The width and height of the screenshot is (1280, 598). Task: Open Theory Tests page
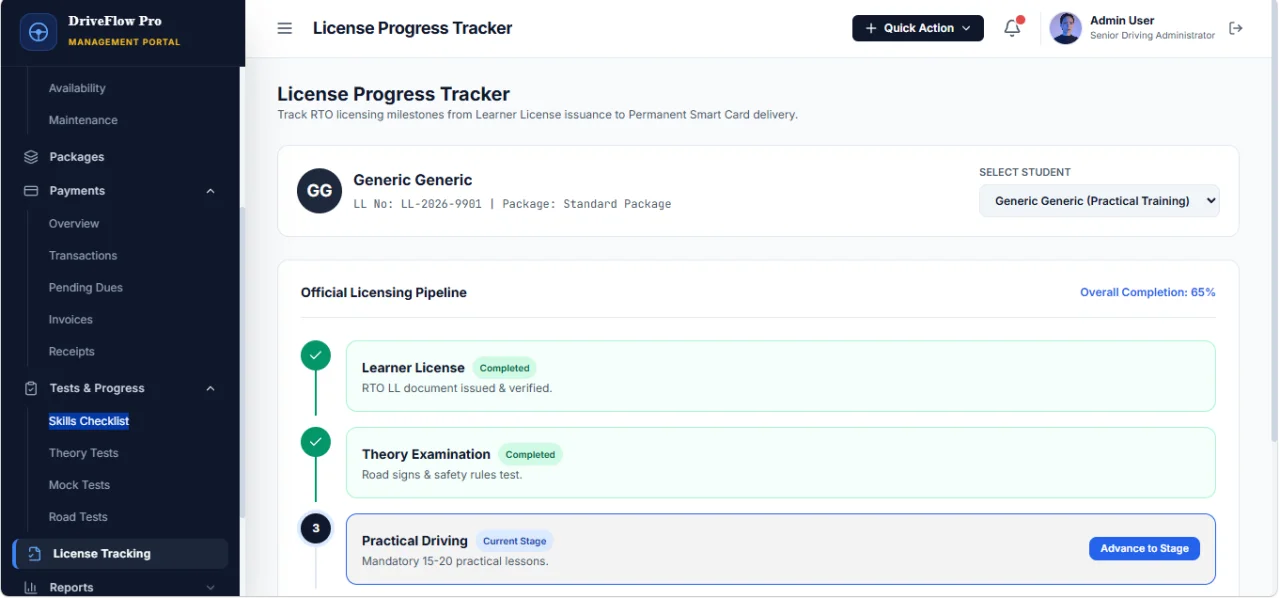[x=84, y=453]
